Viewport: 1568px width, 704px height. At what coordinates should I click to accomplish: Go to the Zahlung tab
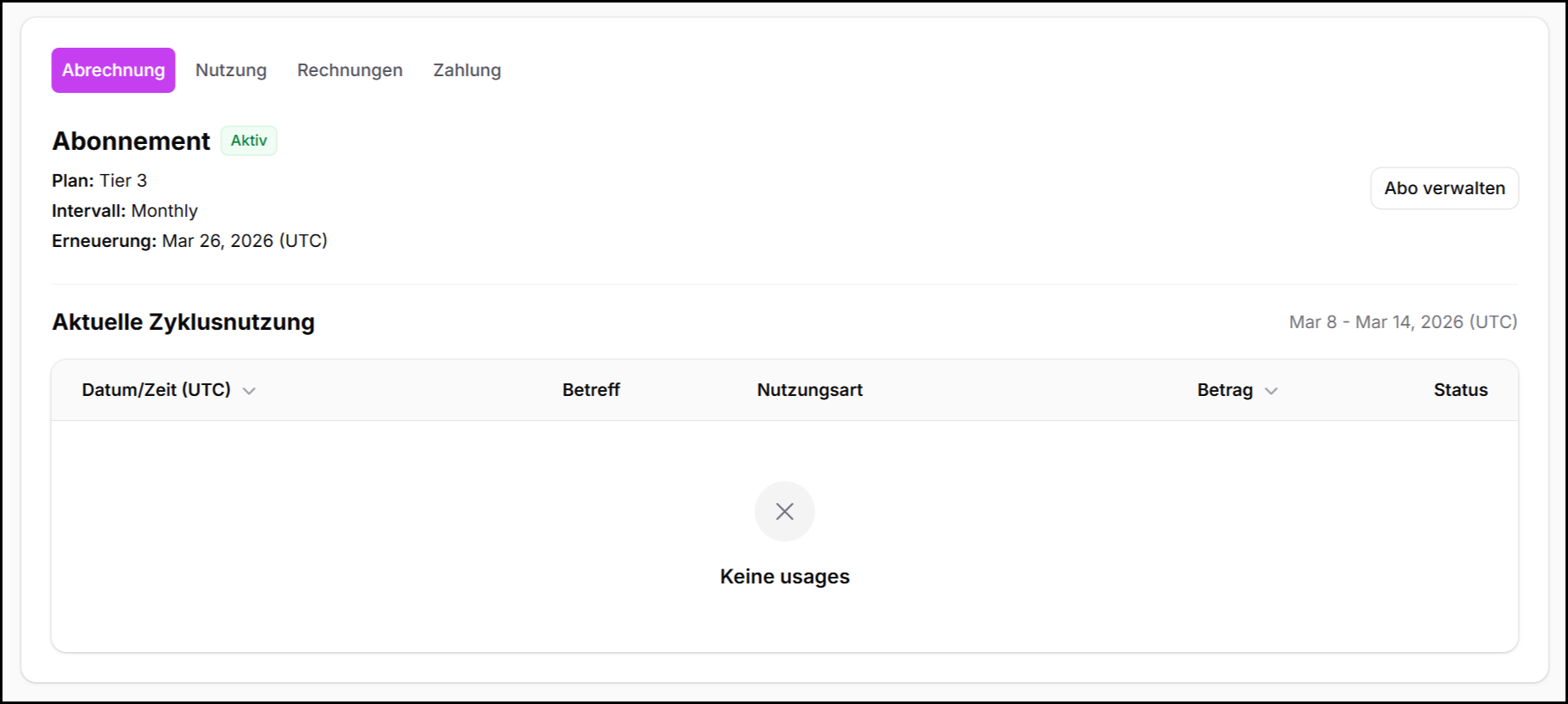click(x=467, y=70)
